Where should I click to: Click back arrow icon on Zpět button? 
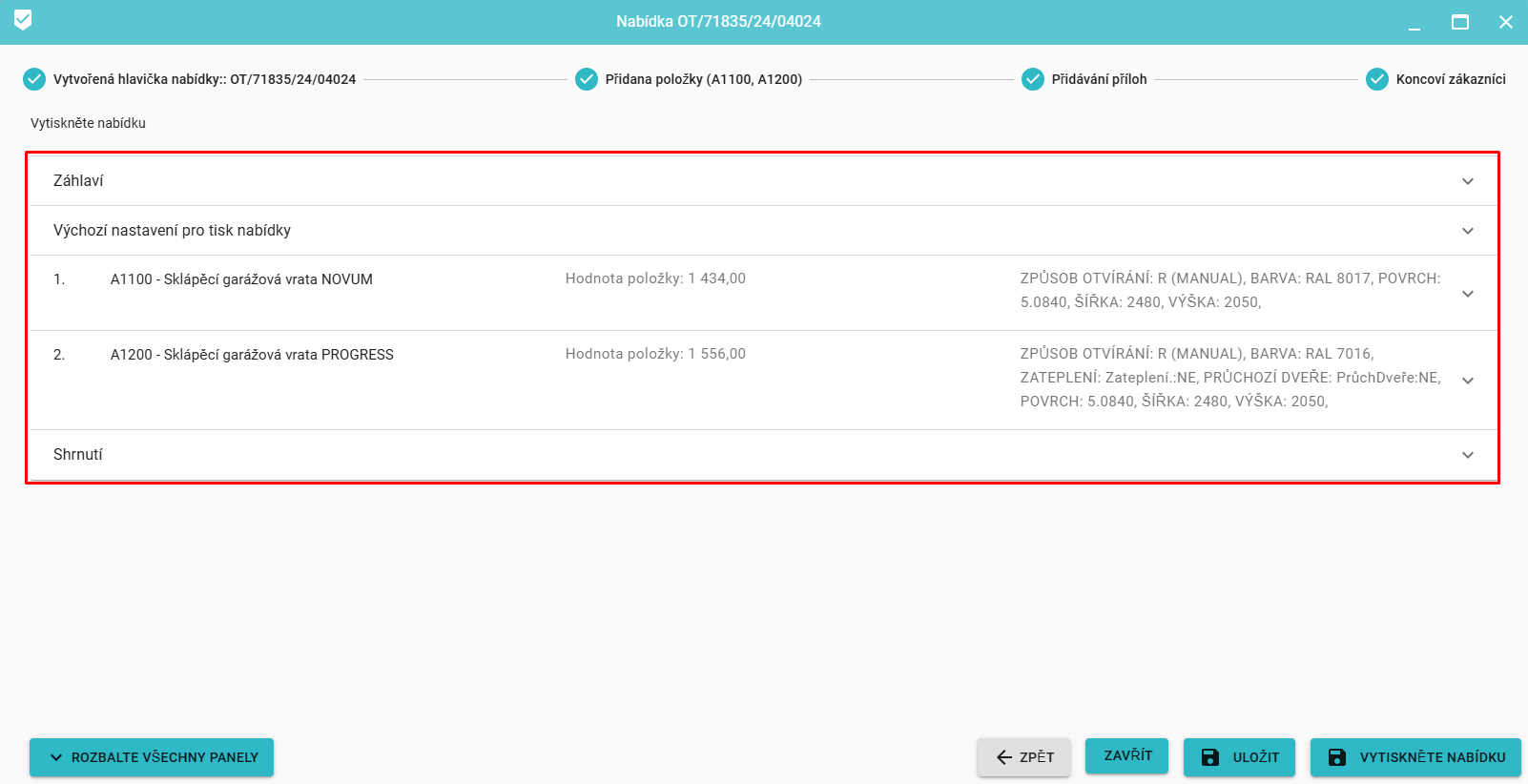tap(1003, 757)
